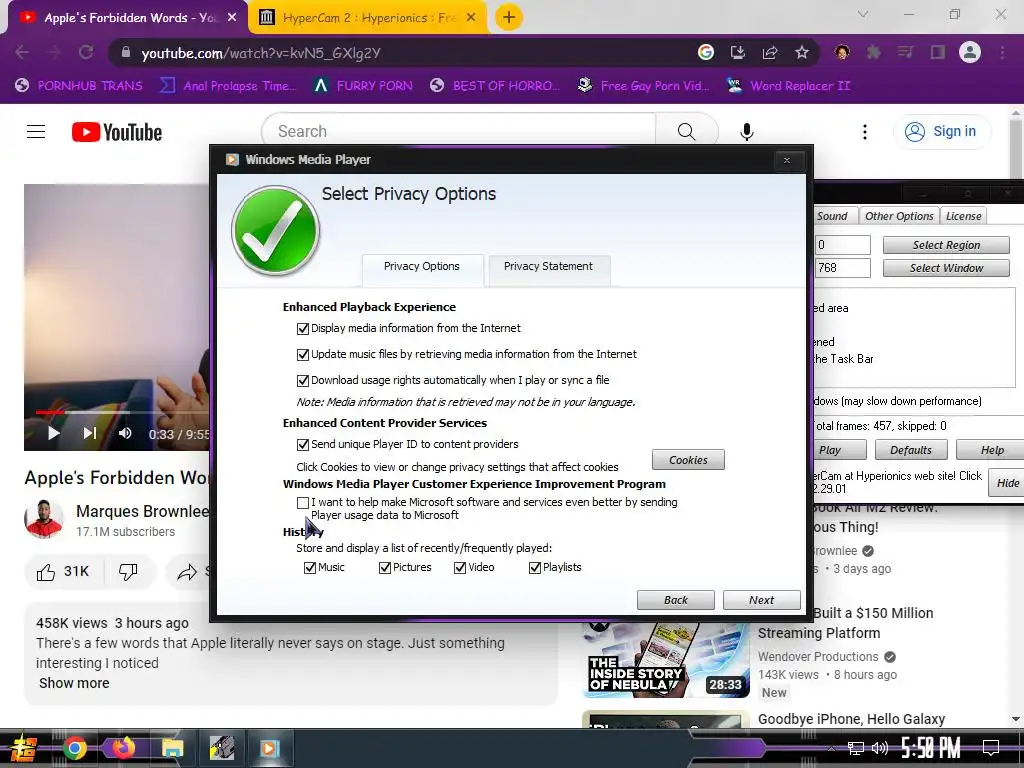This screenshot has width=1024, height=768.
Task: Open the browser side panel icon
Action: pos(938,53)
